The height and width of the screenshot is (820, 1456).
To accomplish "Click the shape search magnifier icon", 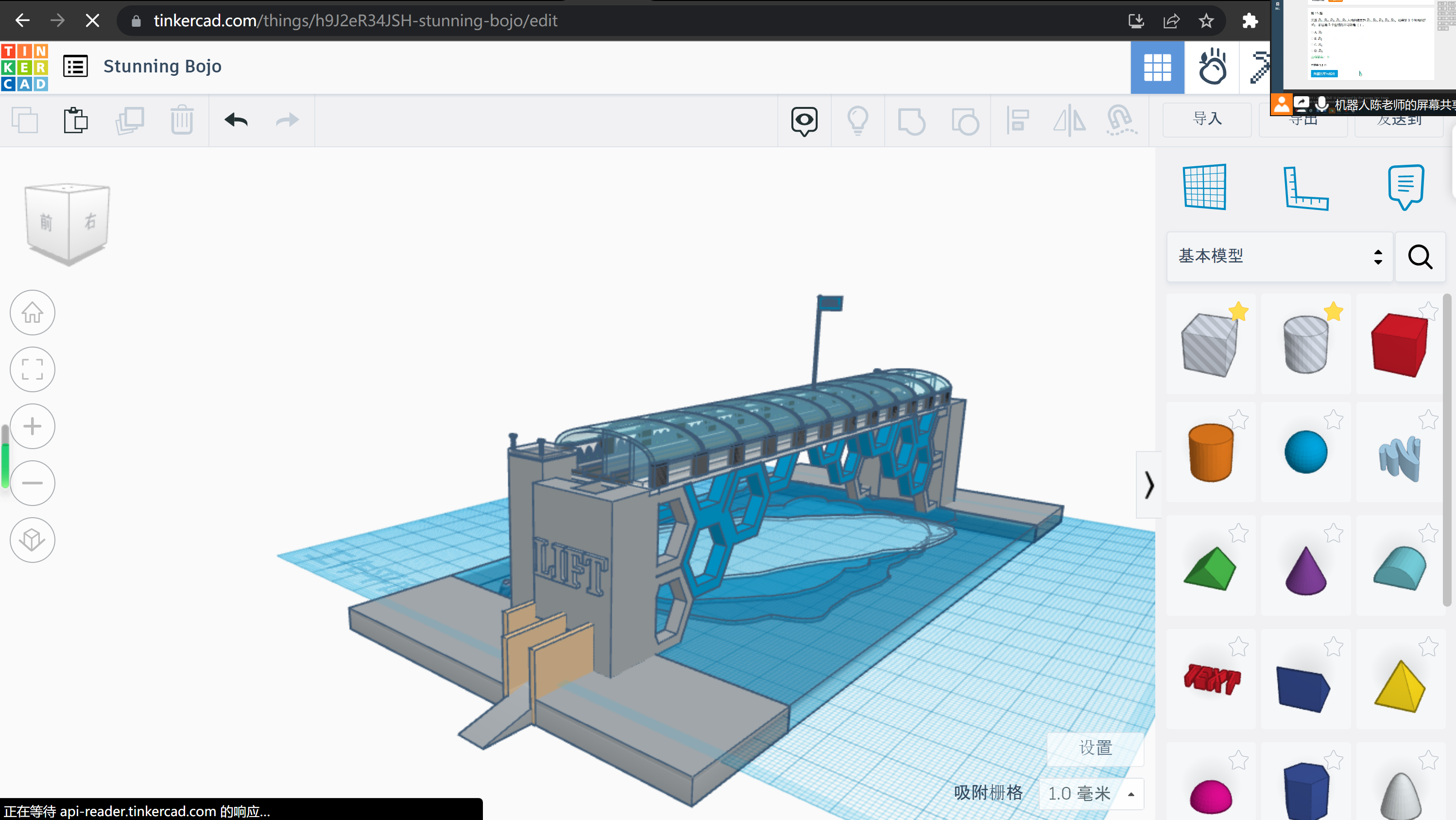I will pyautogui.click(x=1420, y=257).
